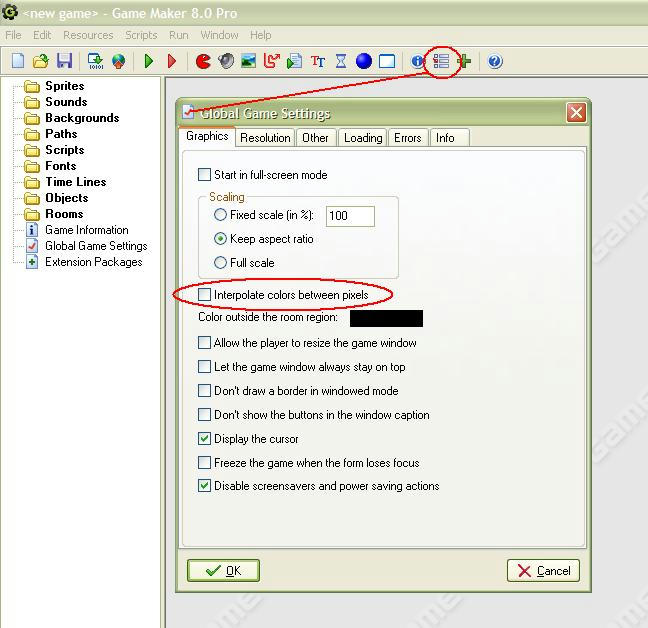Create a path icon
The image size is (648, 628).
tap(272, 61)
